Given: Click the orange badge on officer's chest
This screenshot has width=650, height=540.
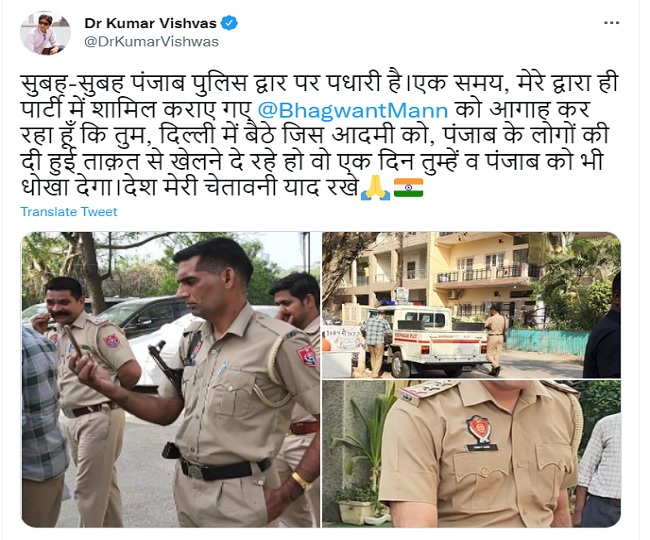Looking at the screenshot, I should pyautogui.click(x=480, y=429).
